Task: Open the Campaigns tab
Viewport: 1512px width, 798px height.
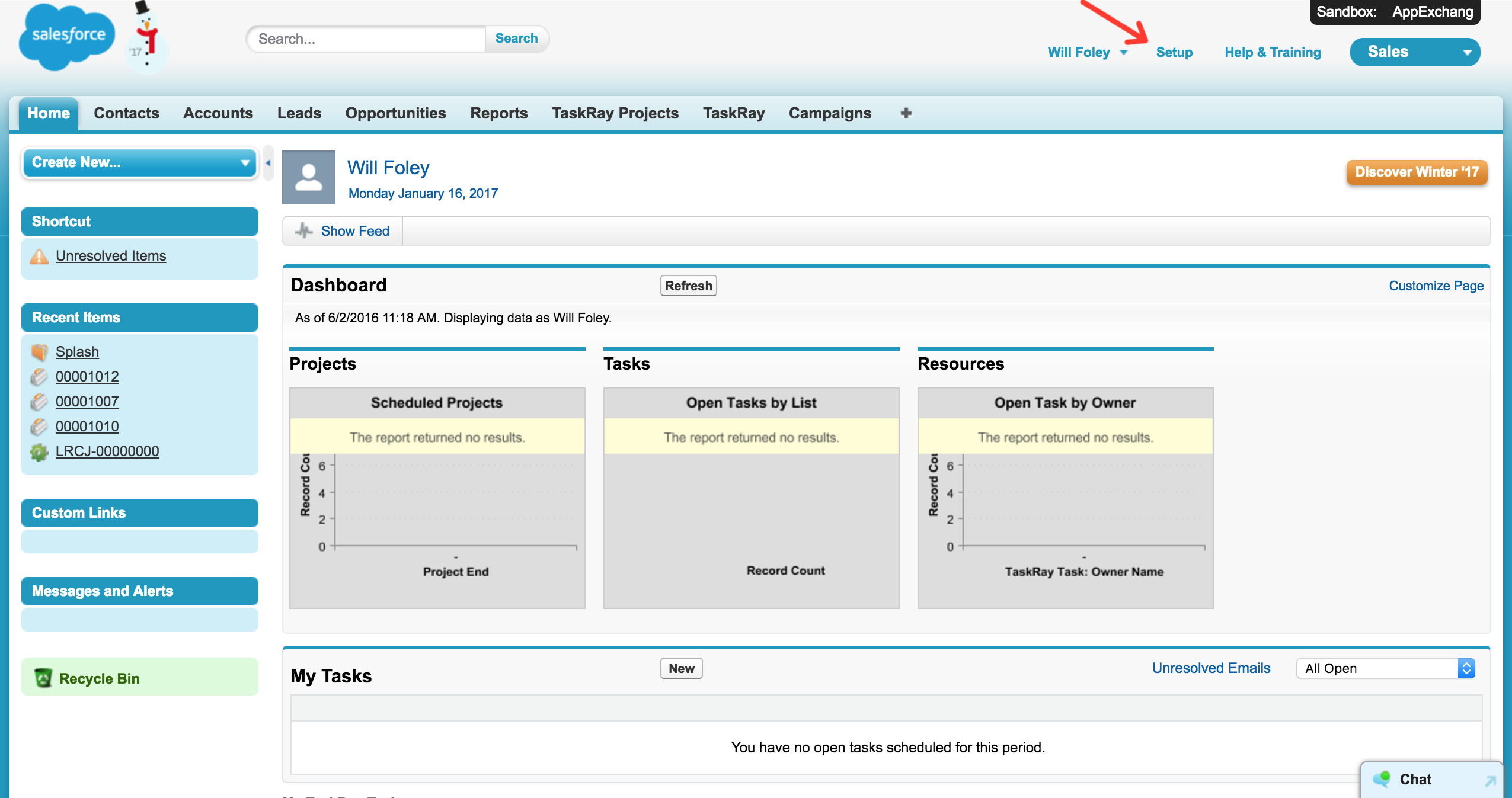Action: pyautogui.click(x=830, y=113)
